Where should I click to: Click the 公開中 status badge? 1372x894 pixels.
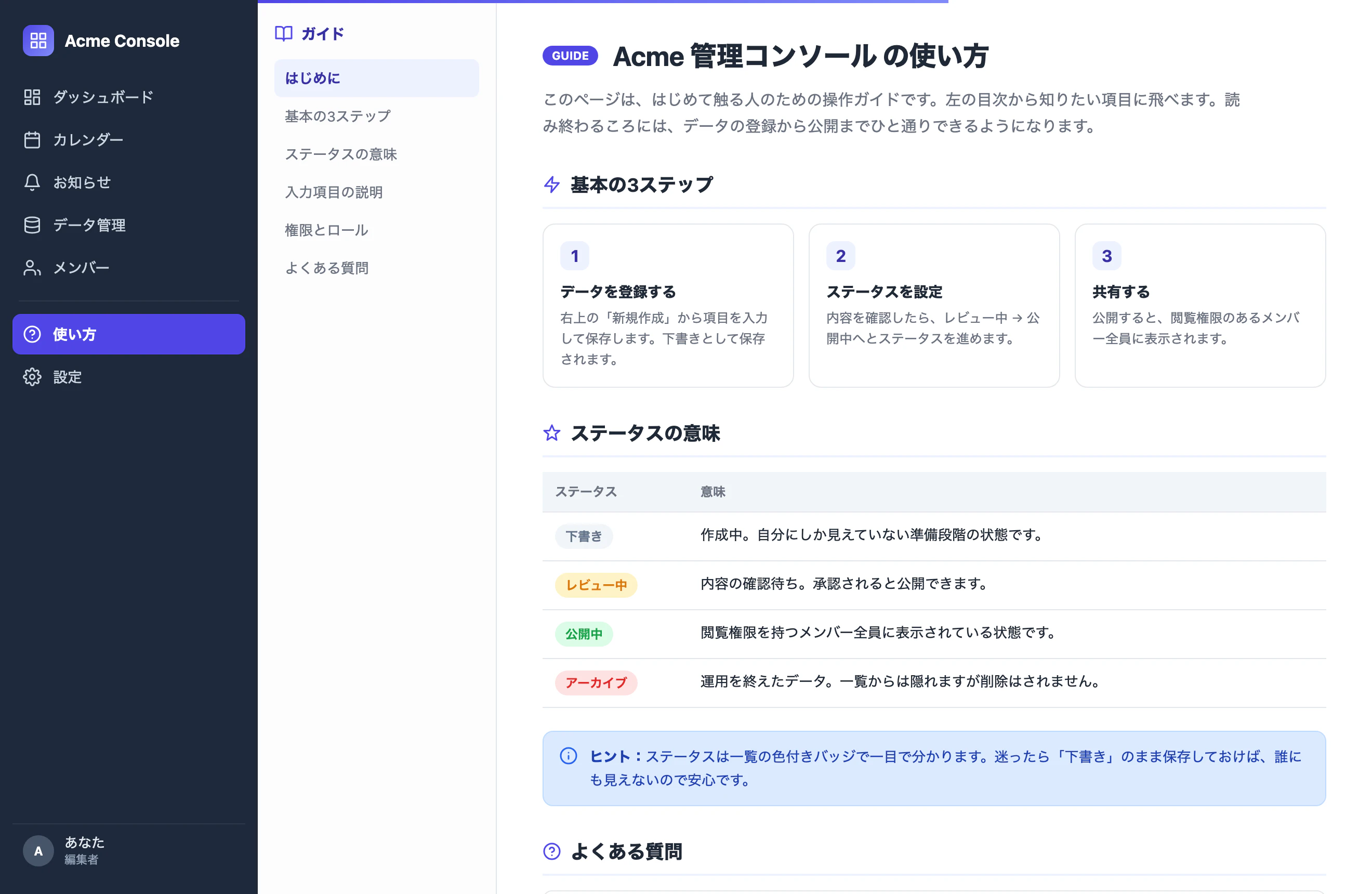coord(584,634)
